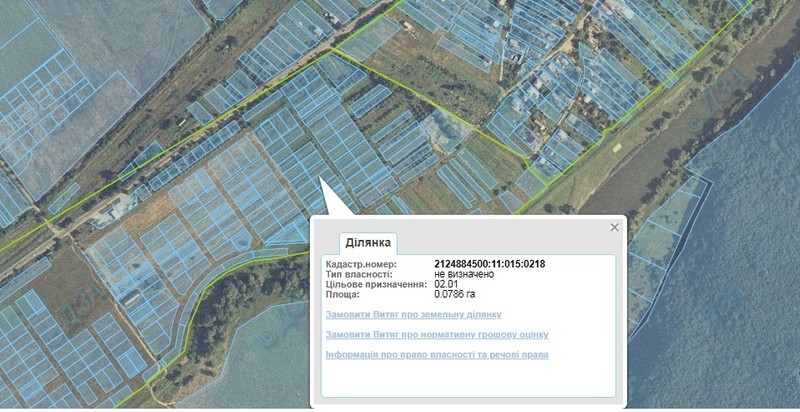The width and height of the screenshot is (800, 412).
Task: Click the white callout pointer tip
Action: point(321,179)
